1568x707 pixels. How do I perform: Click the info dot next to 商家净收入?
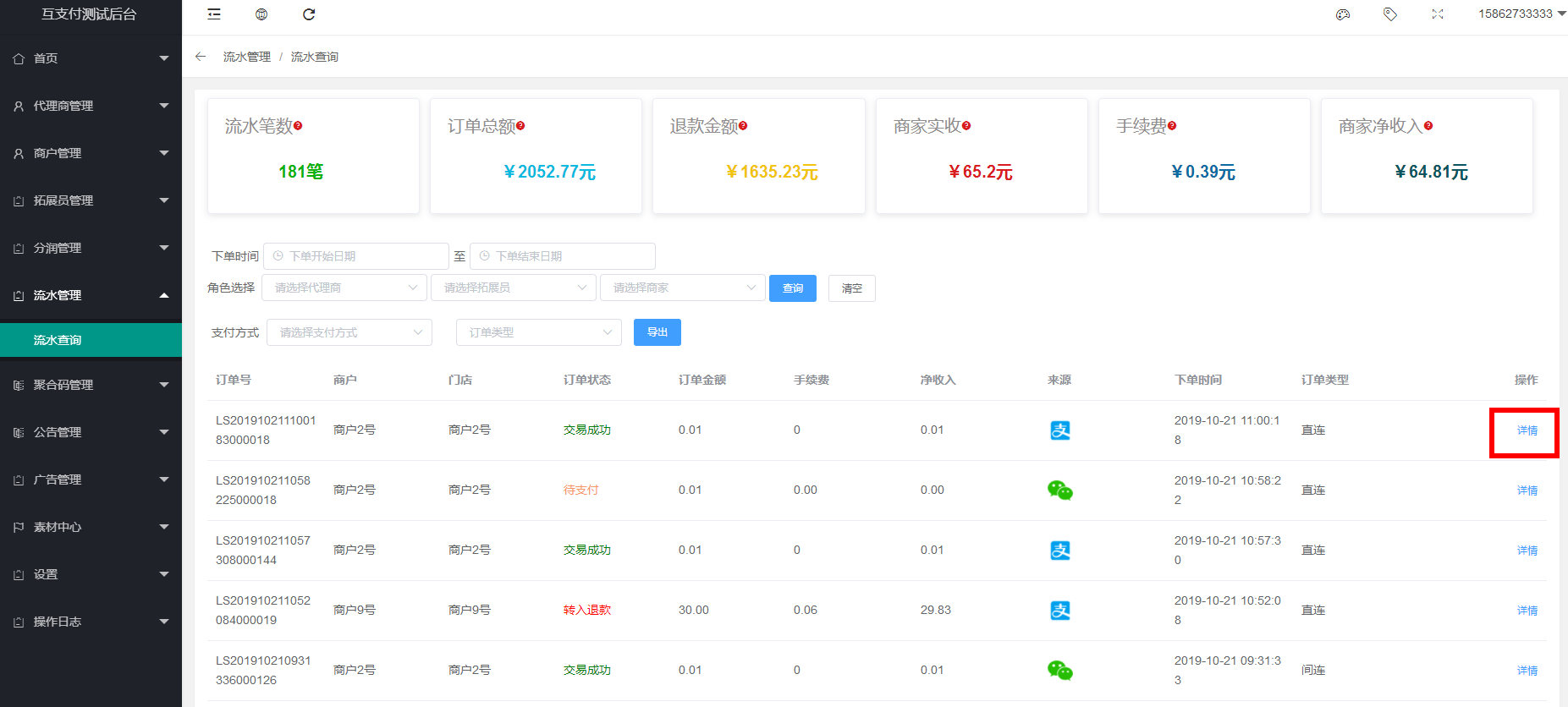click(1428, 126)
